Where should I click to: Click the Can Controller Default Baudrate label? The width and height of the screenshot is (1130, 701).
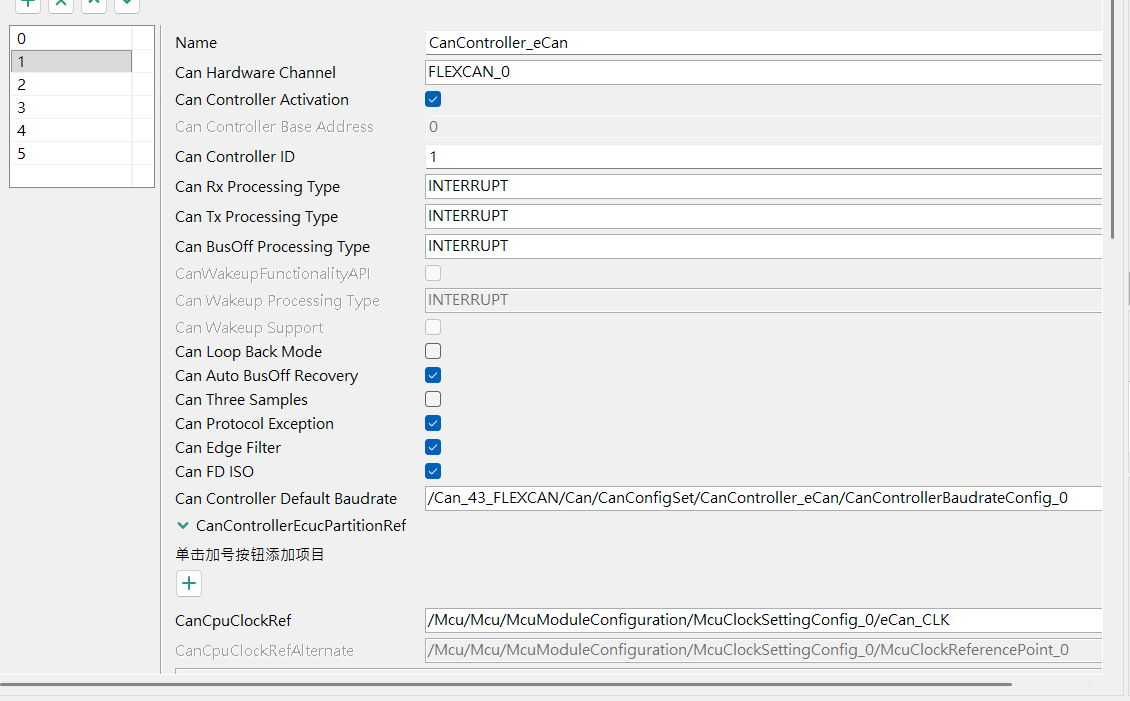click(286, 499)
